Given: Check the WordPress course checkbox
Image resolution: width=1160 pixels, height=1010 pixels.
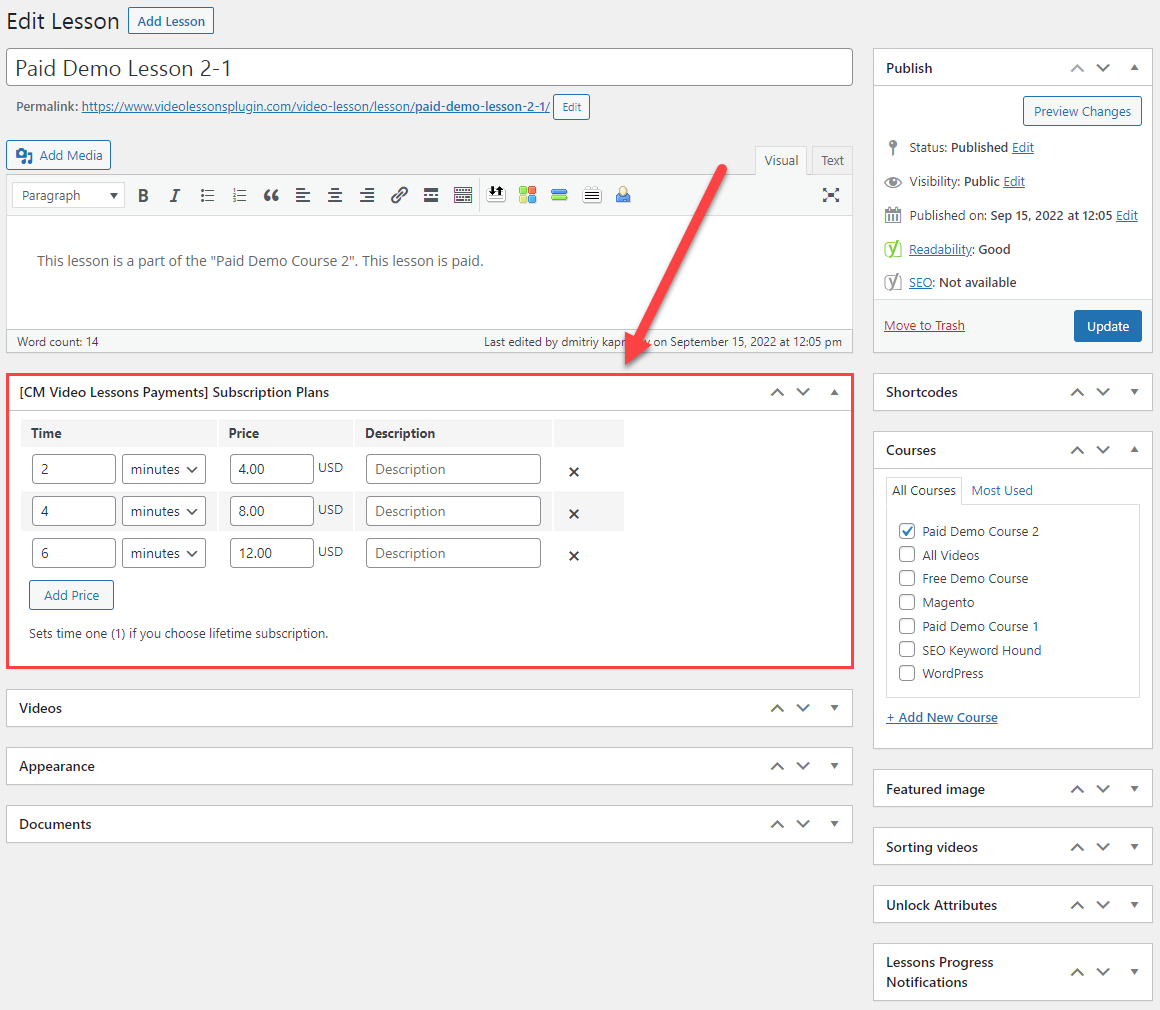Looking at the screenshot, I should coord(907,673).
